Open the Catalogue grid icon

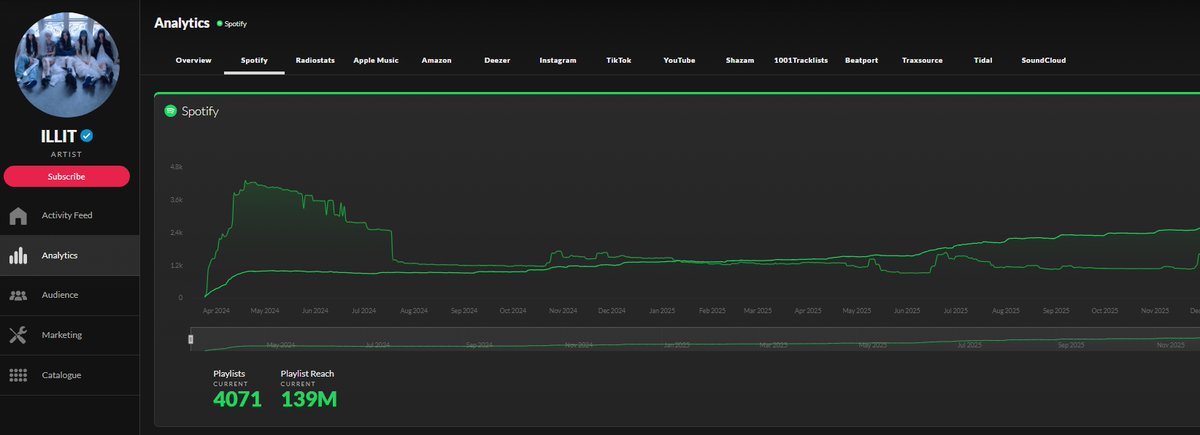click(18, 375)
